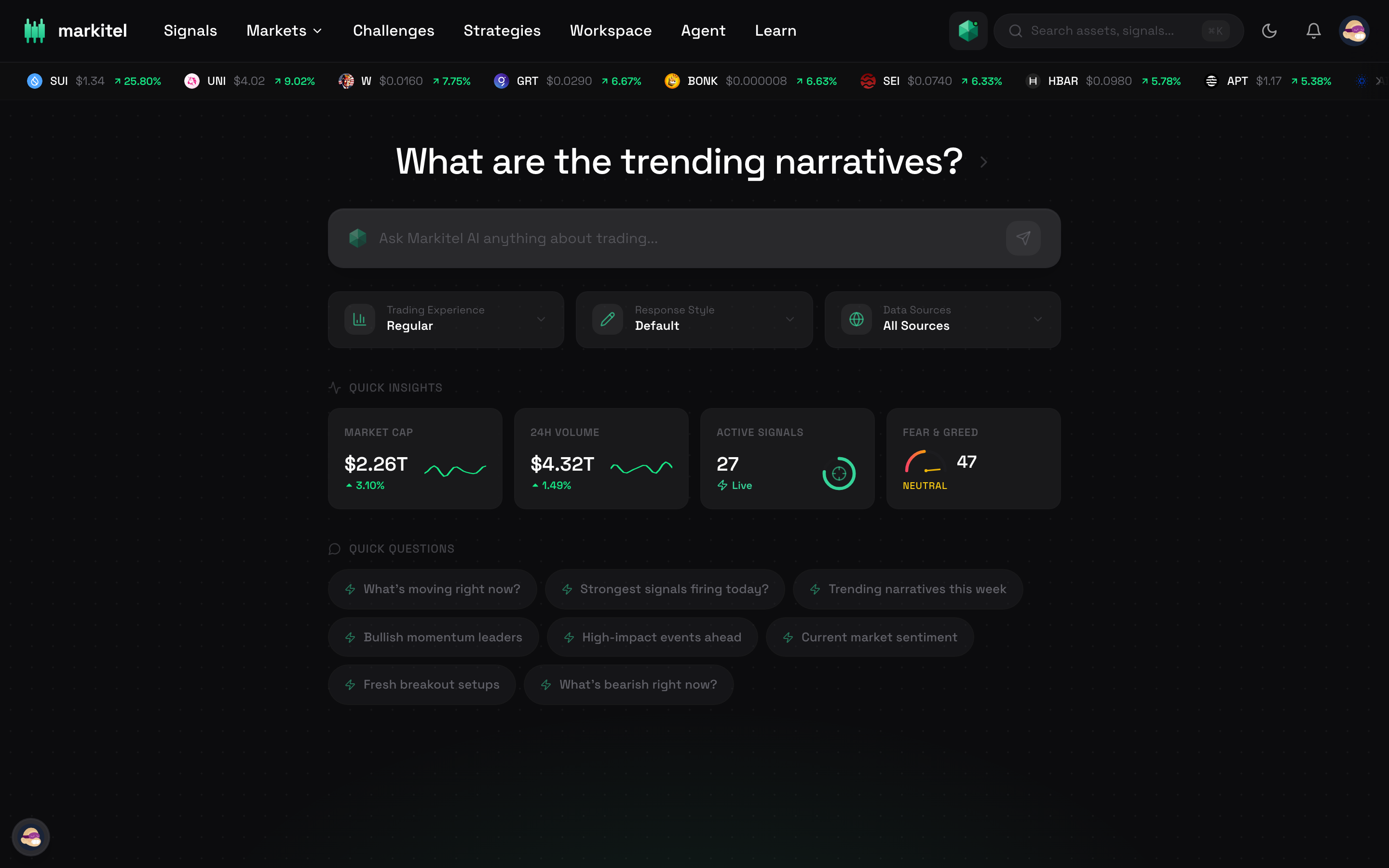
Task: Click "High-impact events ahead" chip
Action: (652, 637)
